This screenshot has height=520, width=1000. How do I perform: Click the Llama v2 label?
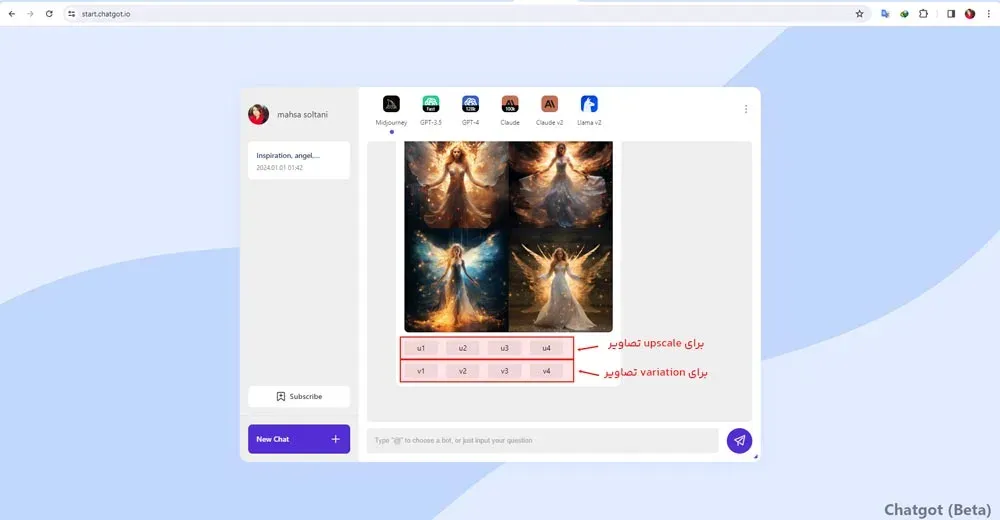tap(589, 123)
